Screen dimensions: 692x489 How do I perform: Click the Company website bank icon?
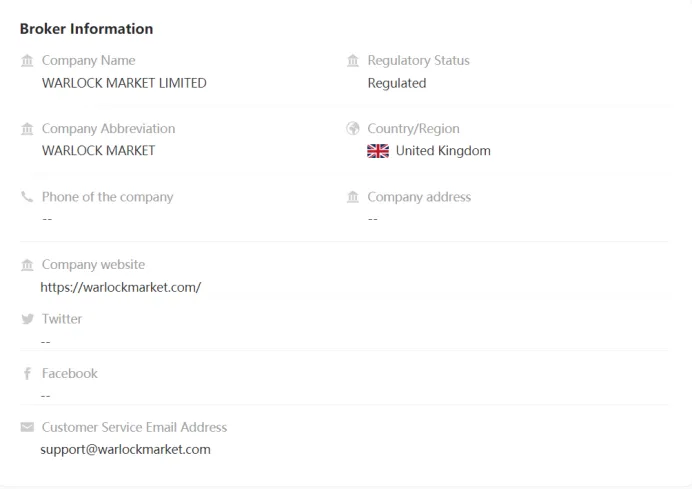pyautogui.click(x=27, y=265)
